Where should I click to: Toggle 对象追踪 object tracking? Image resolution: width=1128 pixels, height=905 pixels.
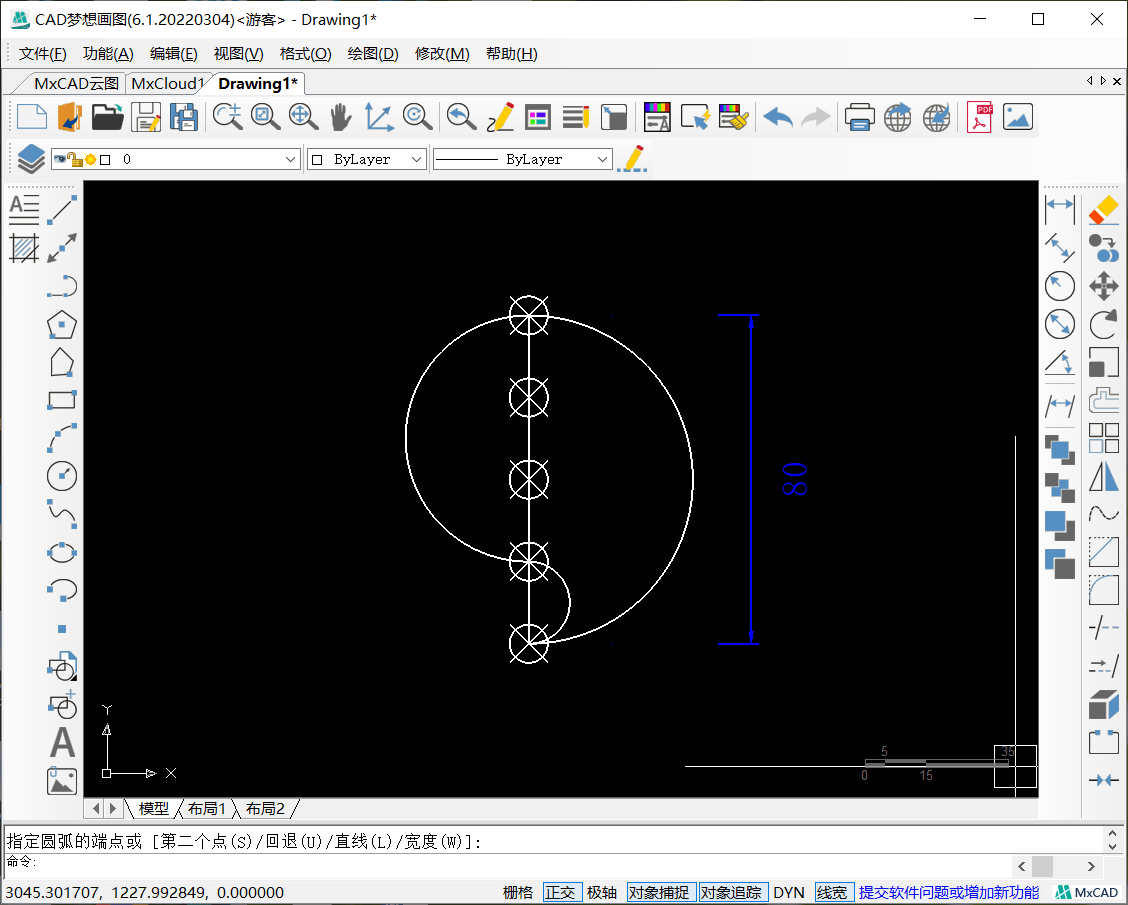(731, 893)
